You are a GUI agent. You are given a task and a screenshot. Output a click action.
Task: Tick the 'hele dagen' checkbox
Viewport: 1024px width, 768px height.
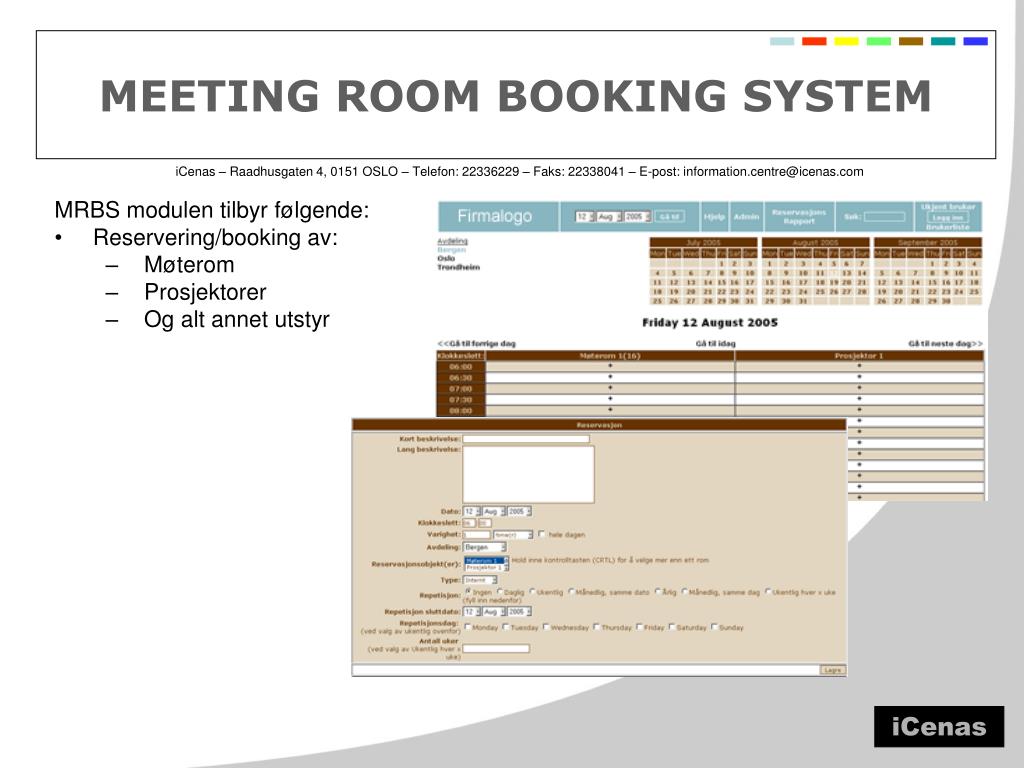click(541, 534)
